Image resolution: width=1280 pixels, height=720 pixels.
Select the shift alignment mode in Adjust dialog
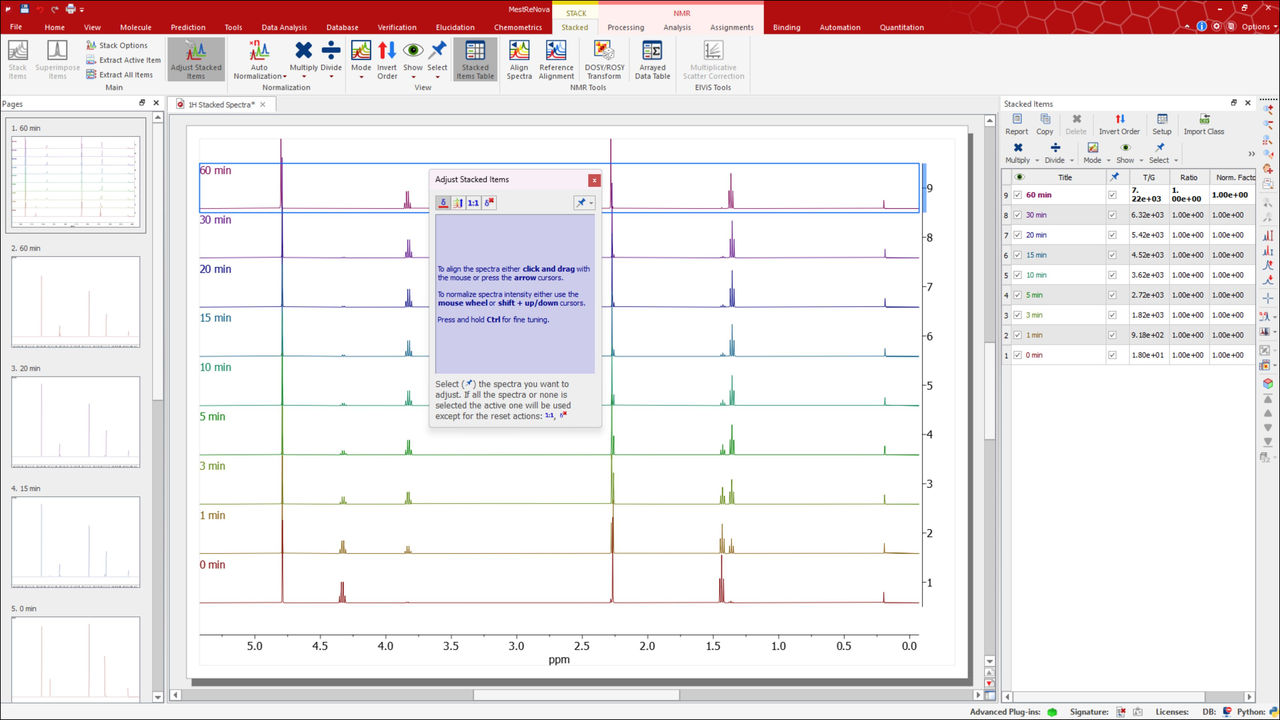443,203
